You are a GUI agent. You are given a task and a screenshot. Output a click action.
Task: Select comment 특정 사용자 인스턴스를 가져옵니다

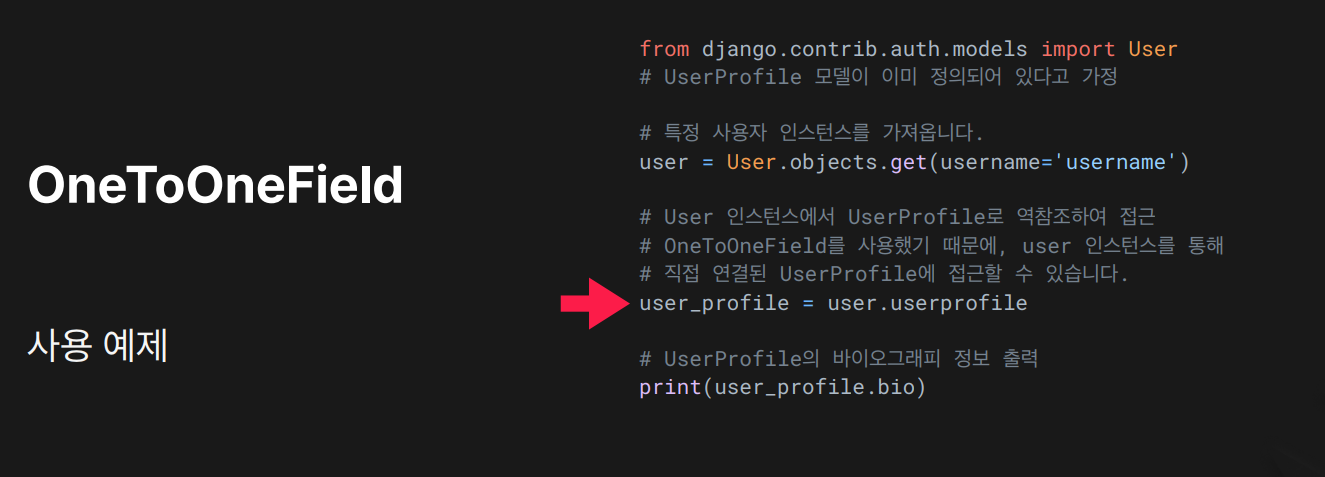click(x=811, y=133)
